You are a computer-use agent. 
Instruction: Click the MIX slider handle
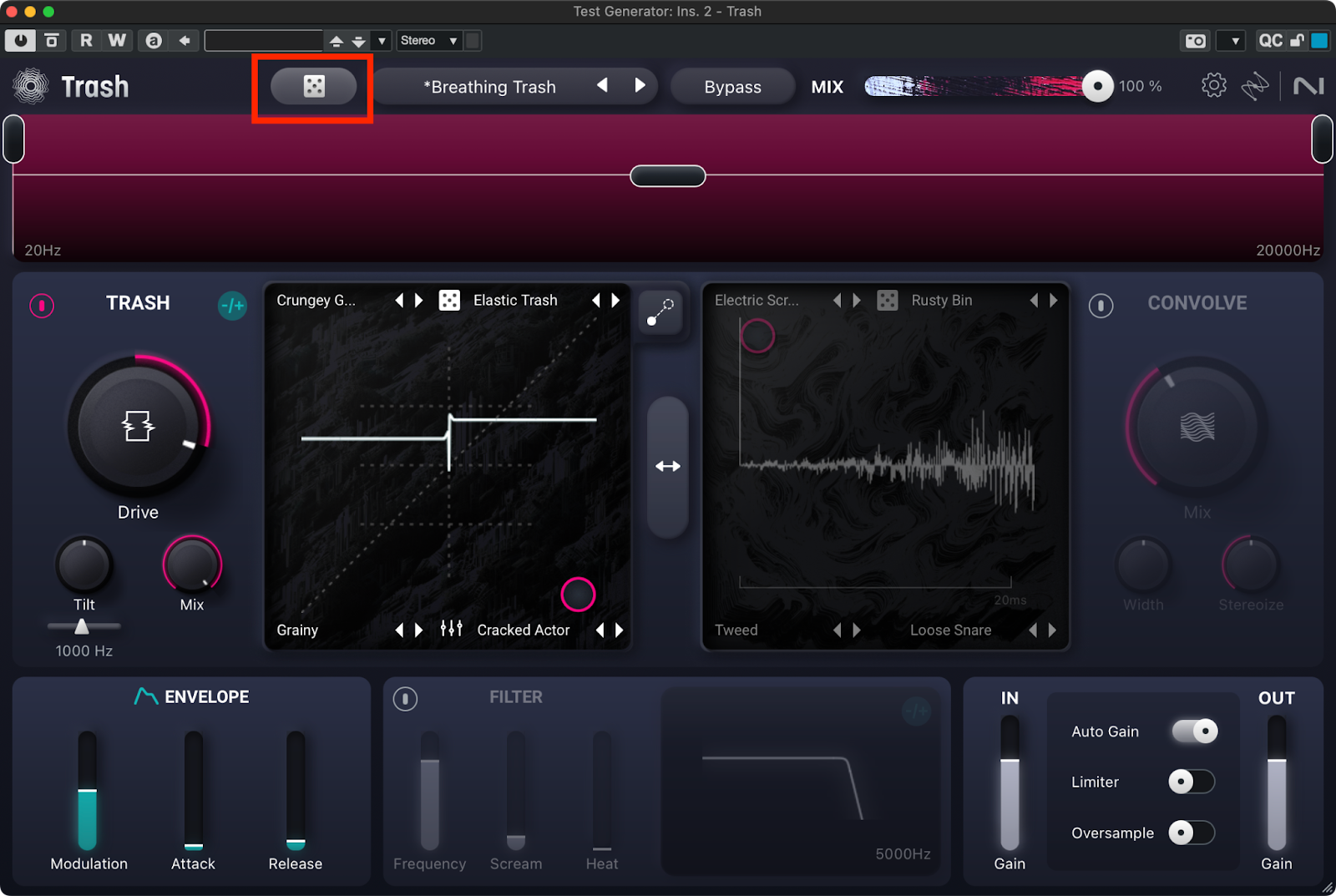(1097, 86)
